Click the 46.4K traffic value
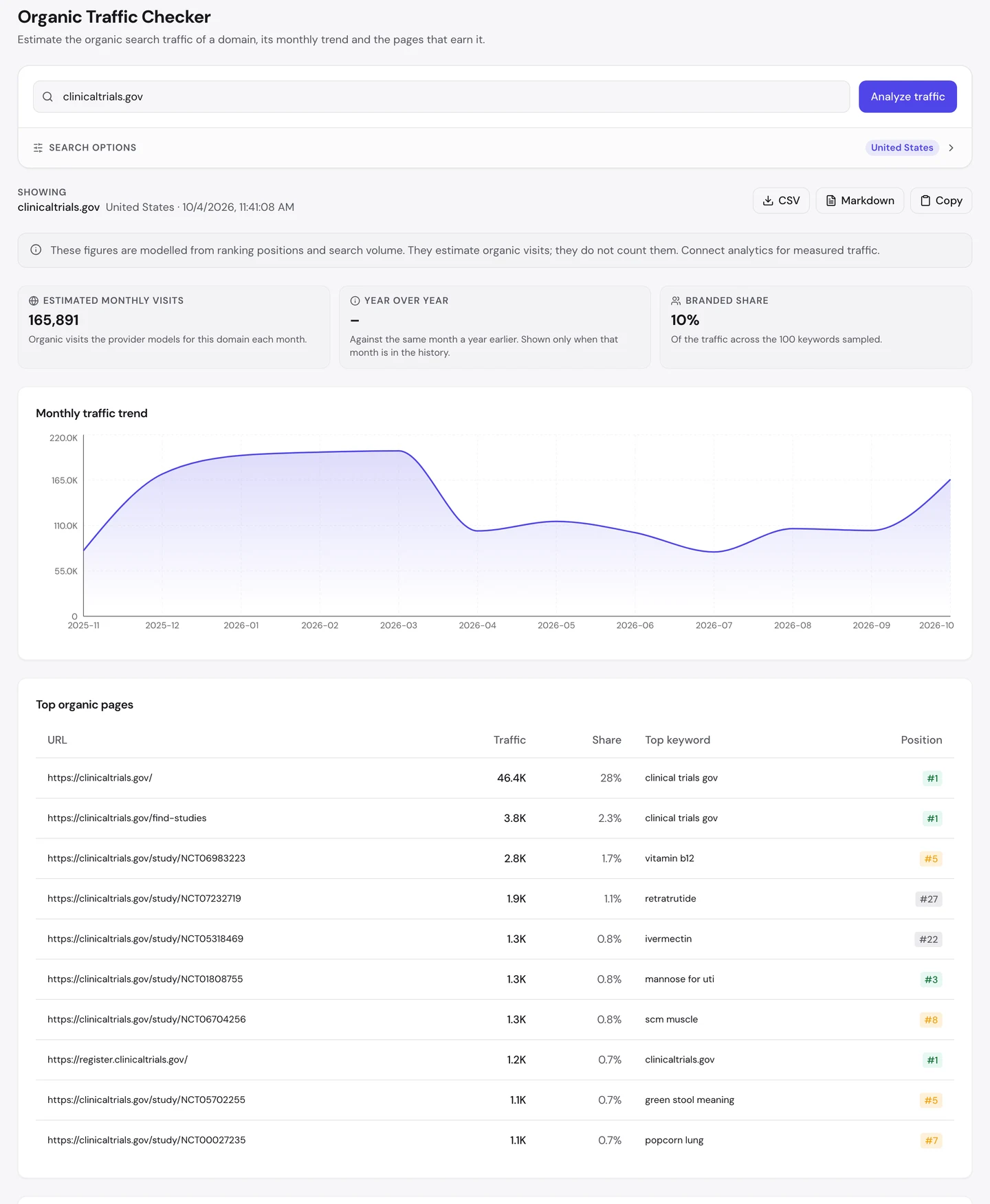This screenshot has width=990, height=1204. pos(511,778)
